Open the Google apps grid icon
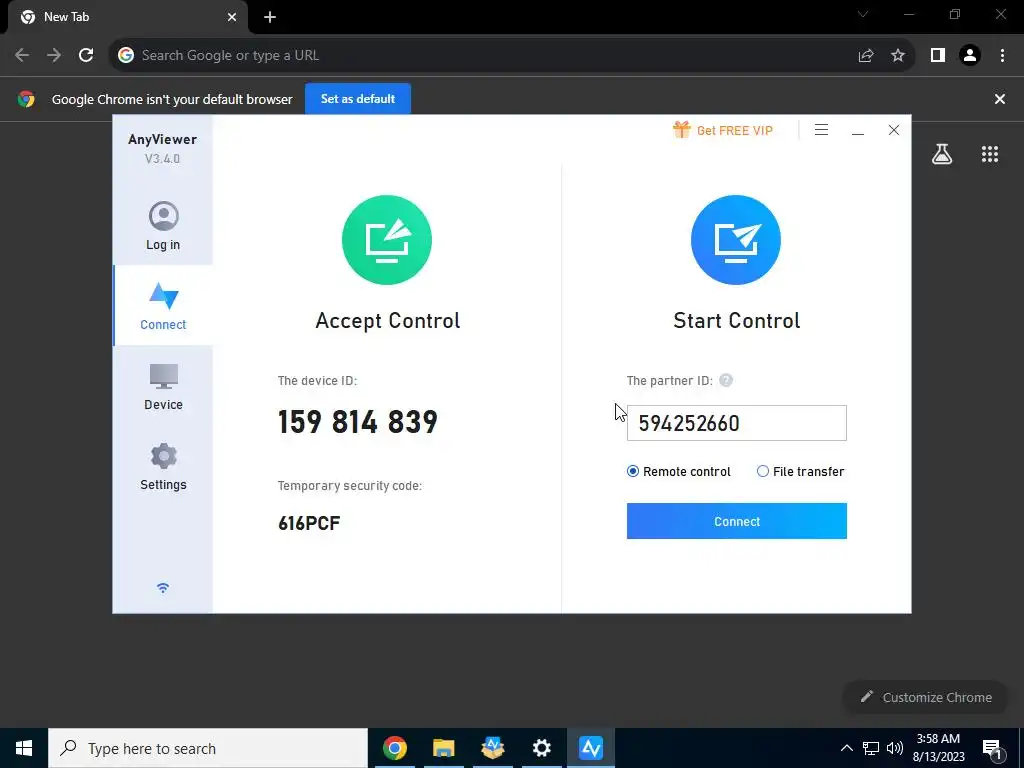1024x768 pixels. pyautogui.click(x=990, y=154)
